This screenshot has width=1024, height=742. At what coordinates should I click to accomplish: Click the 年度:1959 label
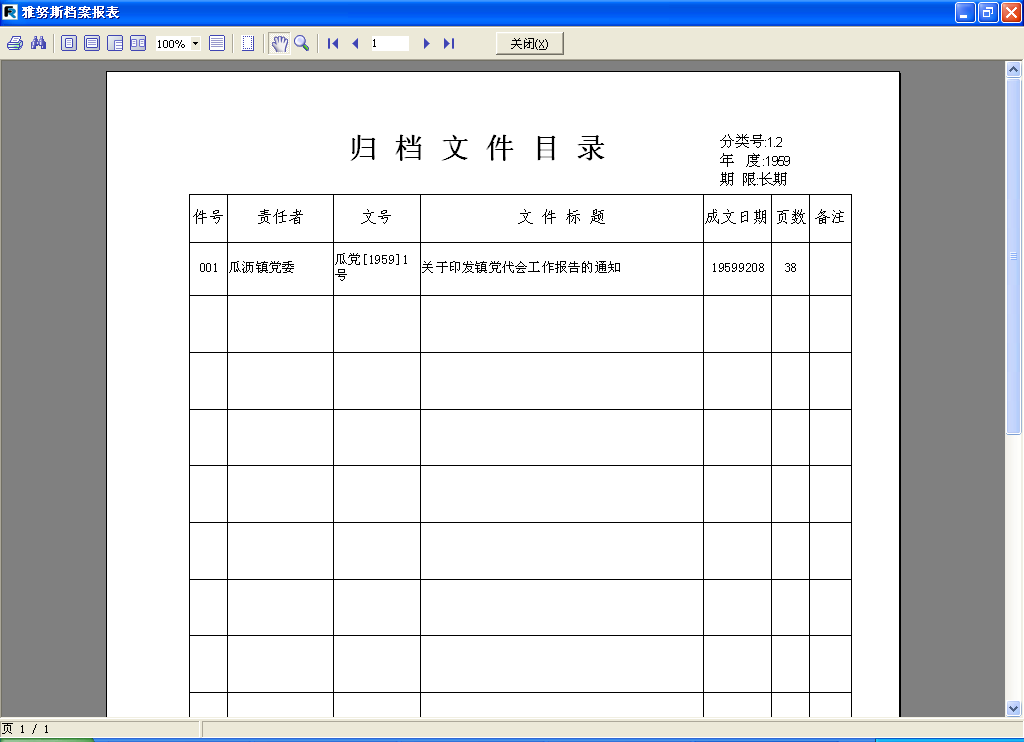tap(755, 161)
